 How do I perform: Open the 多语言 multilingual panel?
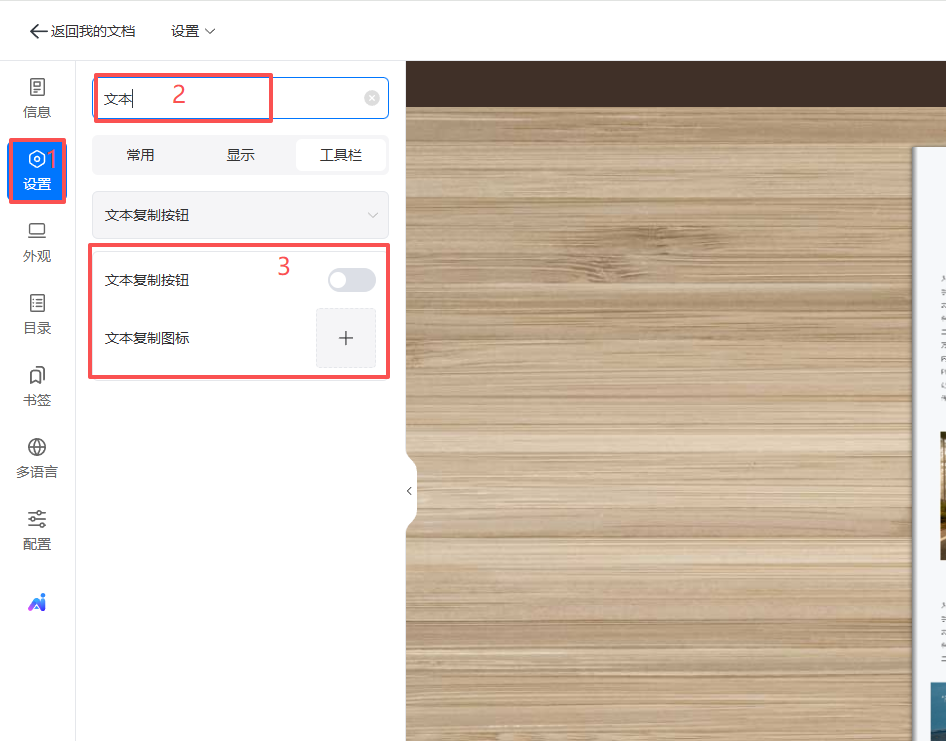coord(37,459)
